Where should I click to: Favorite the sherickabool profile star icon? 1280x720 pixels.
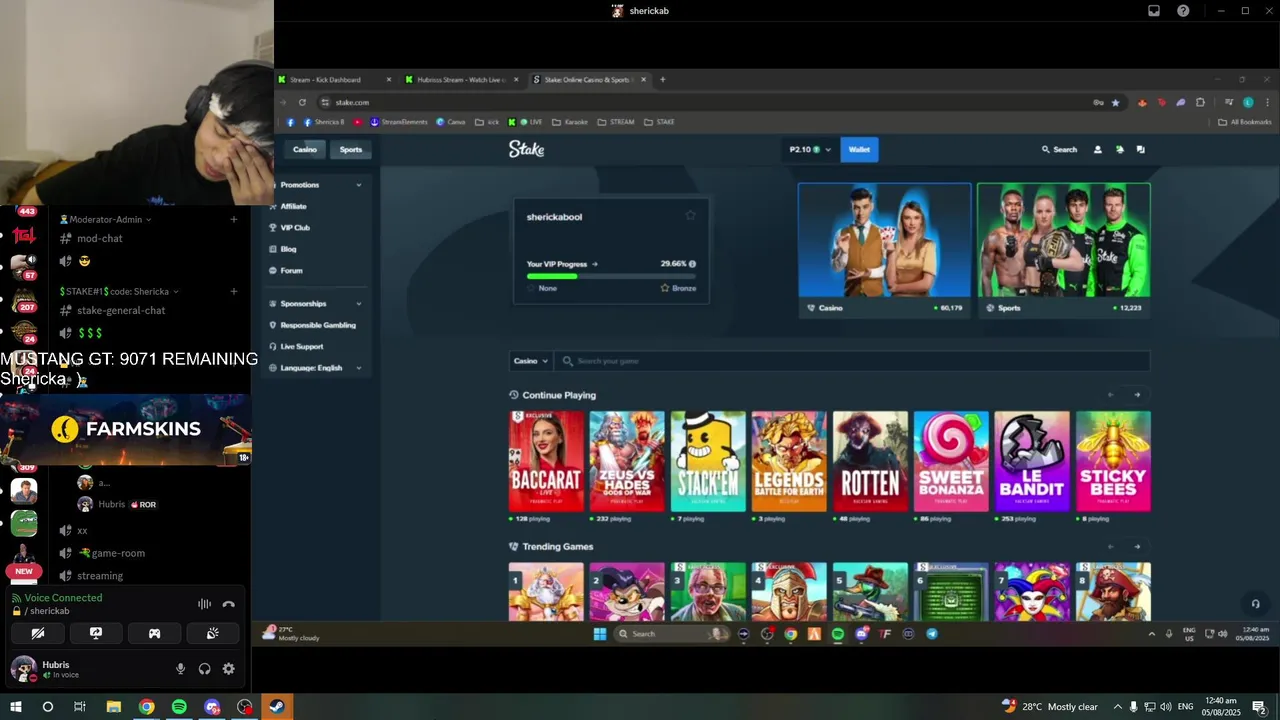click(690, 216)
